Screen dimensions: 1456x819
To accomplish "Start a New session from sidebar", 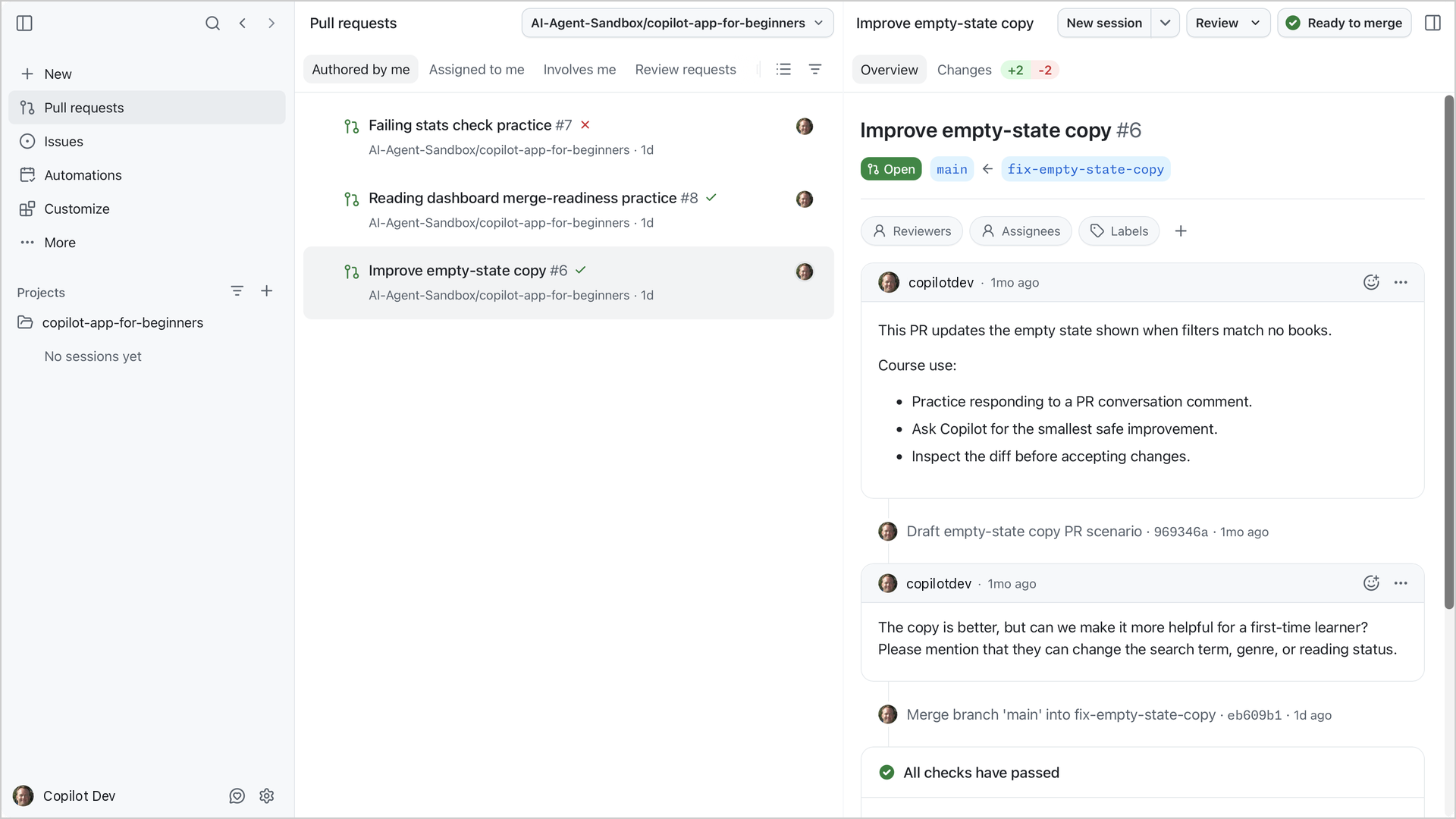I will (147, 74).
